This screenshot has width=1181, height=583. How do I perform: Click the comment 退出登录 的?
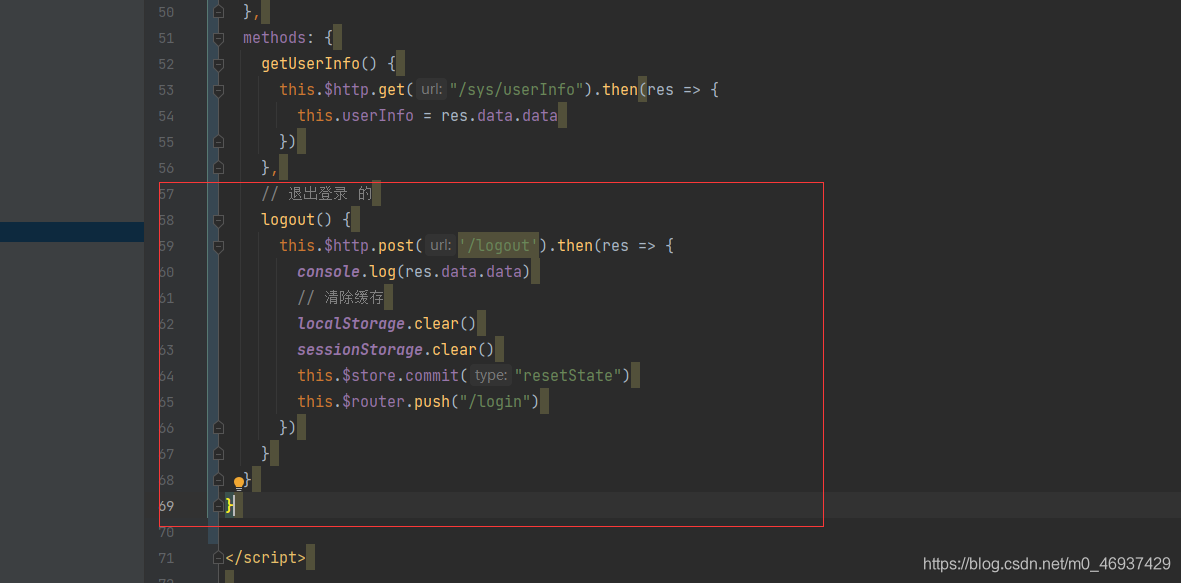pos(316,194)
